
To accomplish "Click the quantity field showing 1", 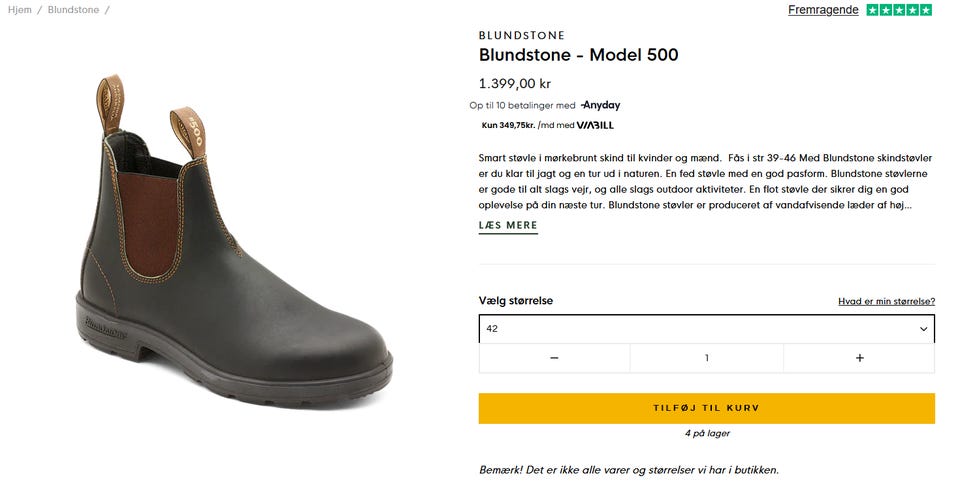I will (706, 358).
